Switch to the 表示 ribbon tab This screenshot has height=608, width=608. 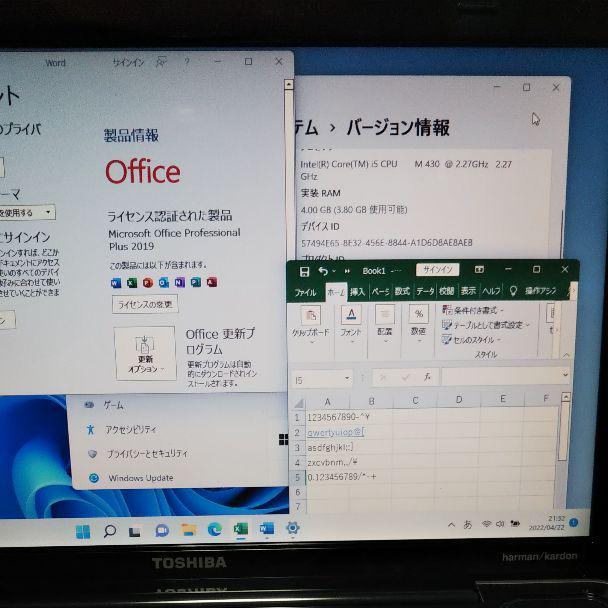468,290
